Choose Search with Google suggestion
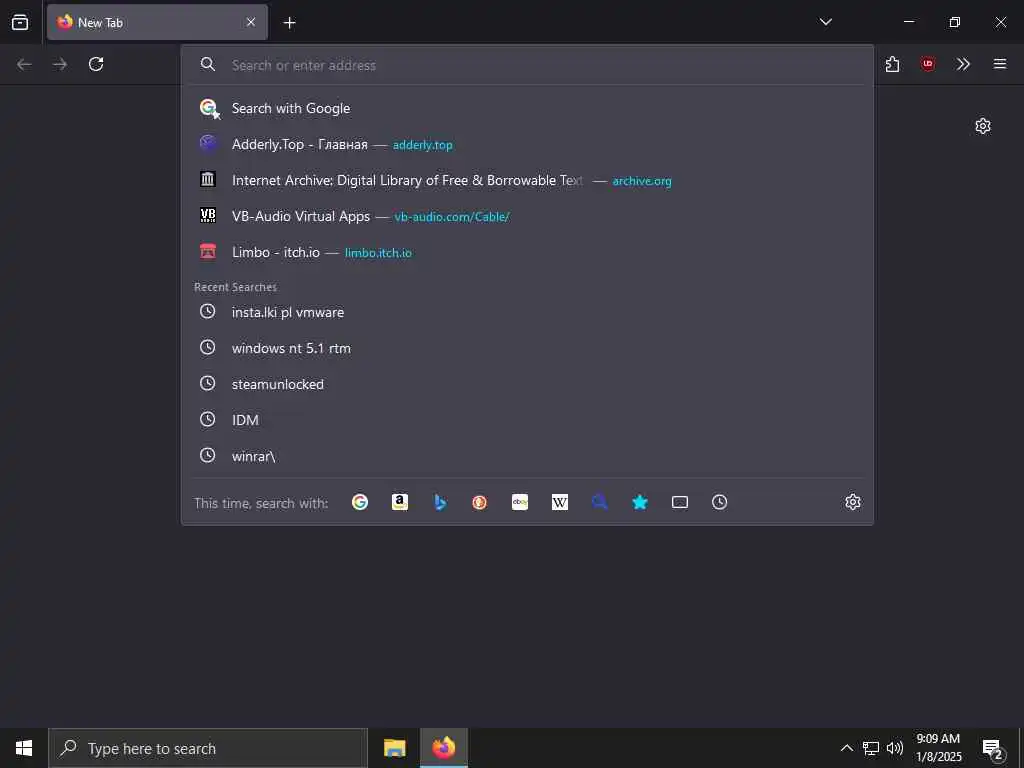This screenshot has width=1024, height=768. pos(528,108)
